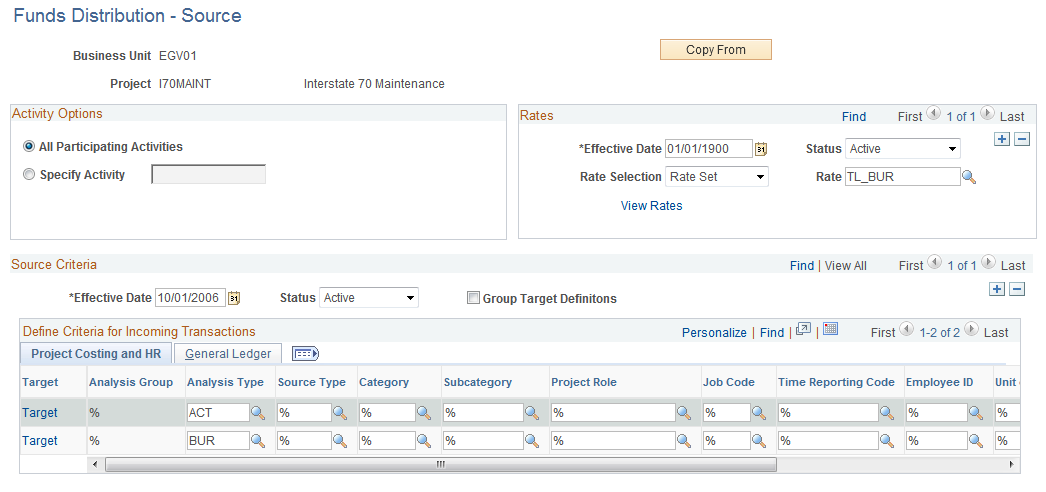Look up Job Code in ACT row
The width and height of the screenshot is (1046, 492).
pos(759,413)
